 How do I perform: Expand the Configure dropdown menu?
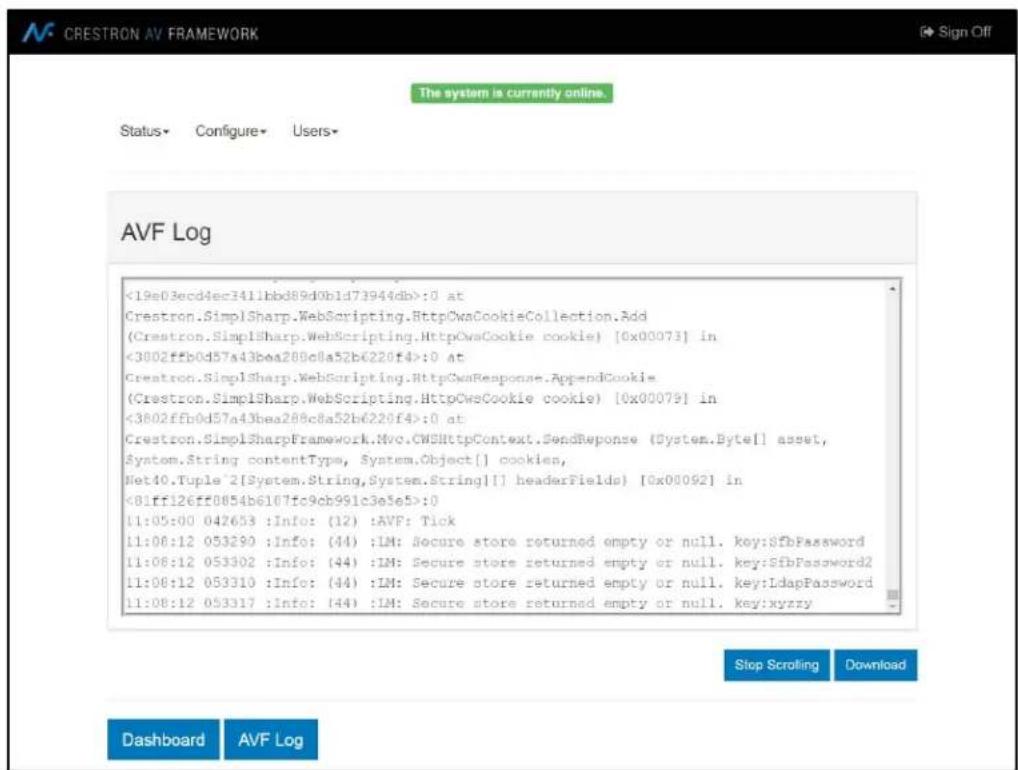[x=230, y=131]
